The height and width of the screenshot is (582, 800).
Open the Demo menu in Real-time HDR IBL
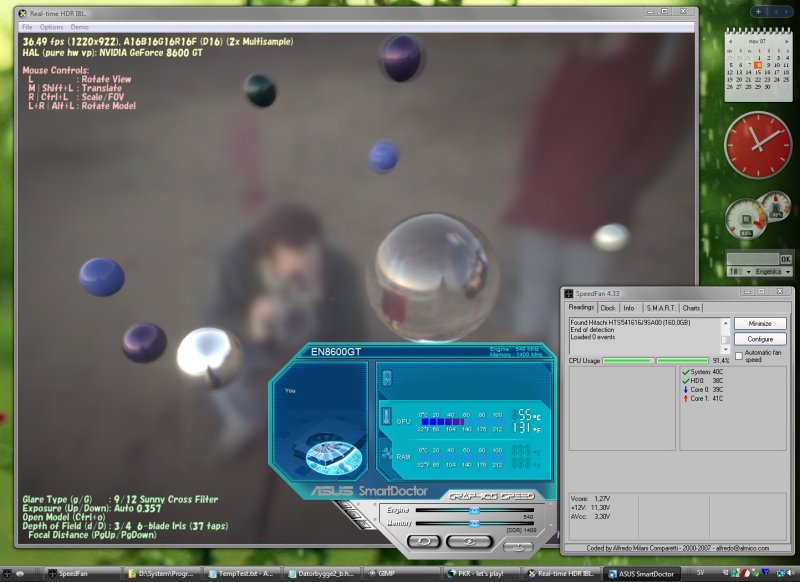tap(80, 27)
